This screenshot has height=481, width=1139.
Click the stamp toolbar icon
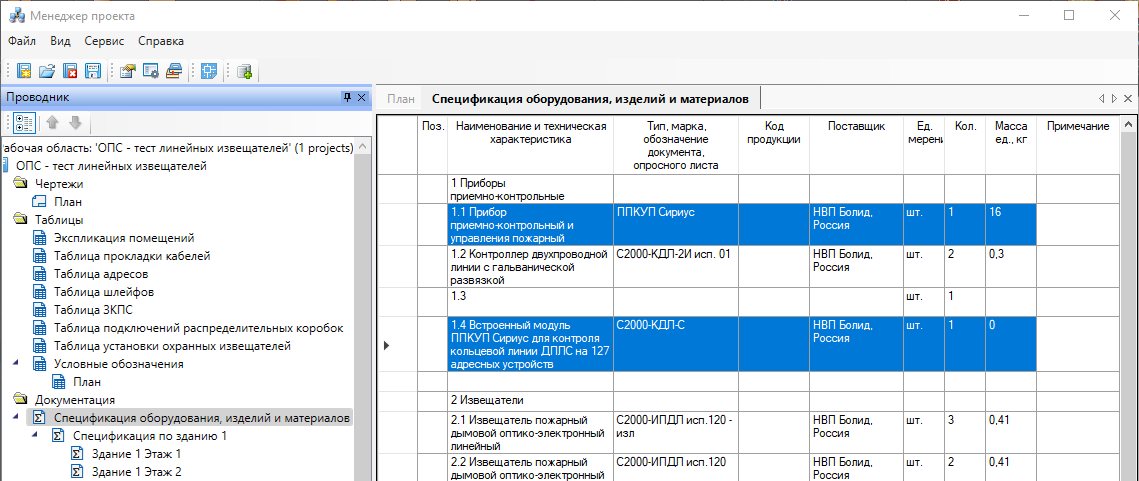pyautogui.click(x=174, y=71)
